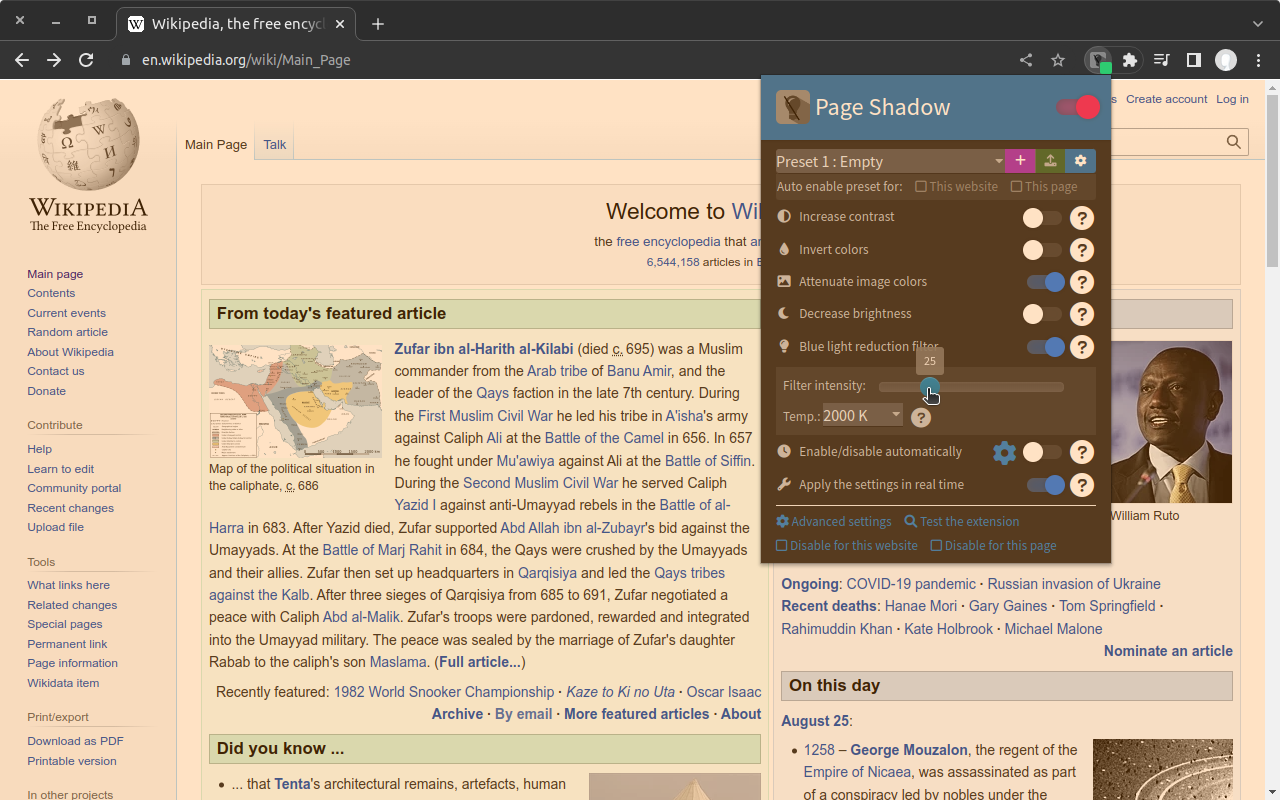
Task: Click the Log in link
Action: 1232,99
